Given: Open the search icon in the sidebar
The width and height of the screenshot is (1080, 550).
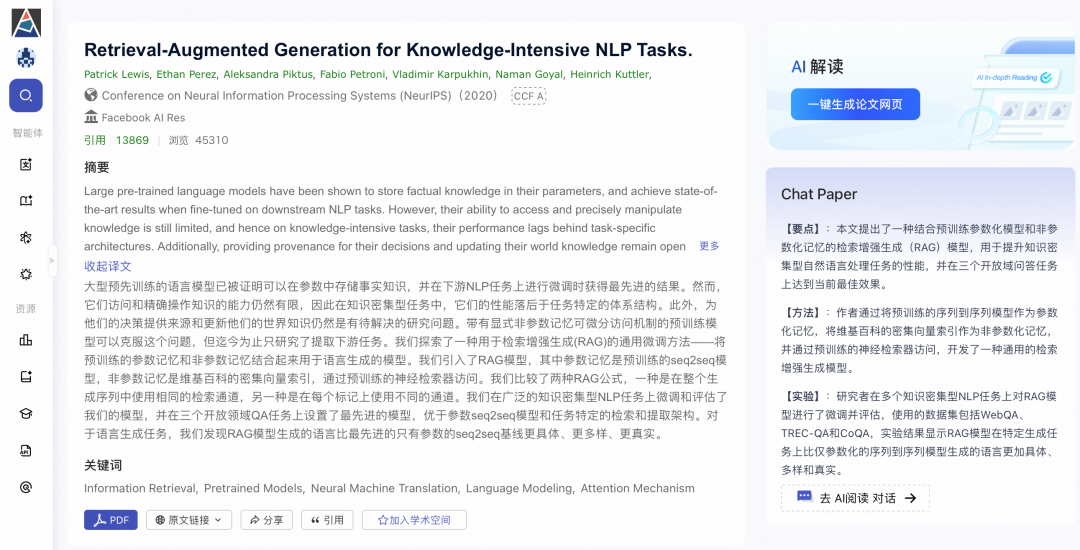Looking at the screenshot, I should pos(26,96).
